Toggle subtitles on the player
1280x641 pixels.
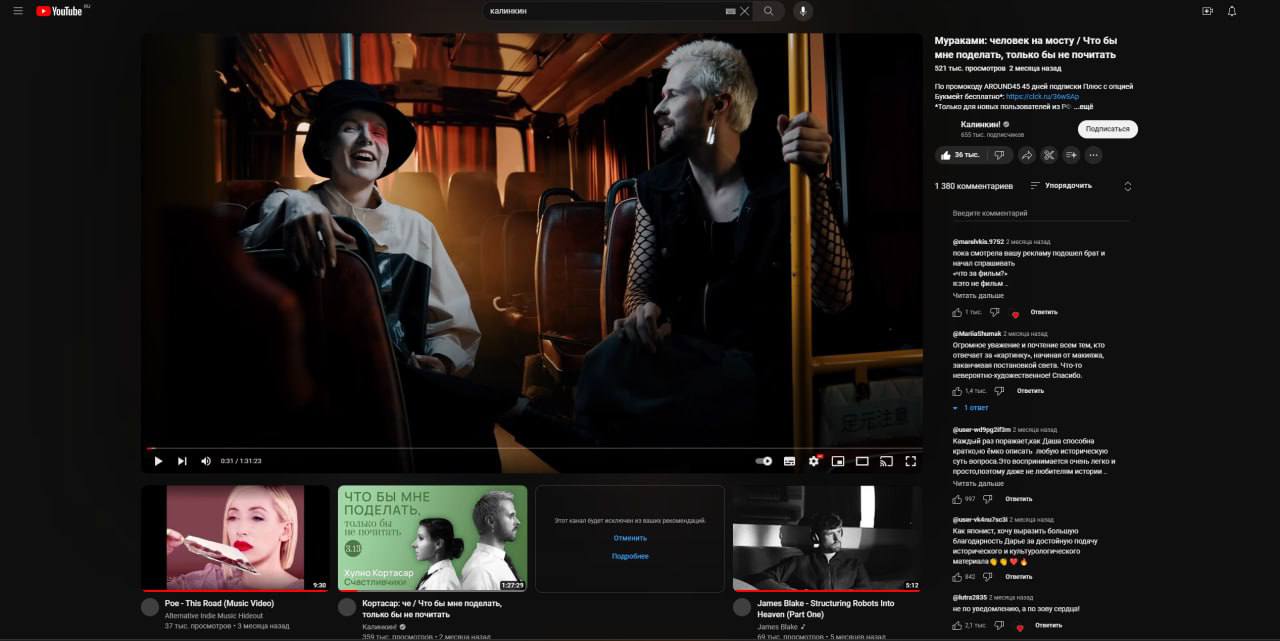(789, 461)
